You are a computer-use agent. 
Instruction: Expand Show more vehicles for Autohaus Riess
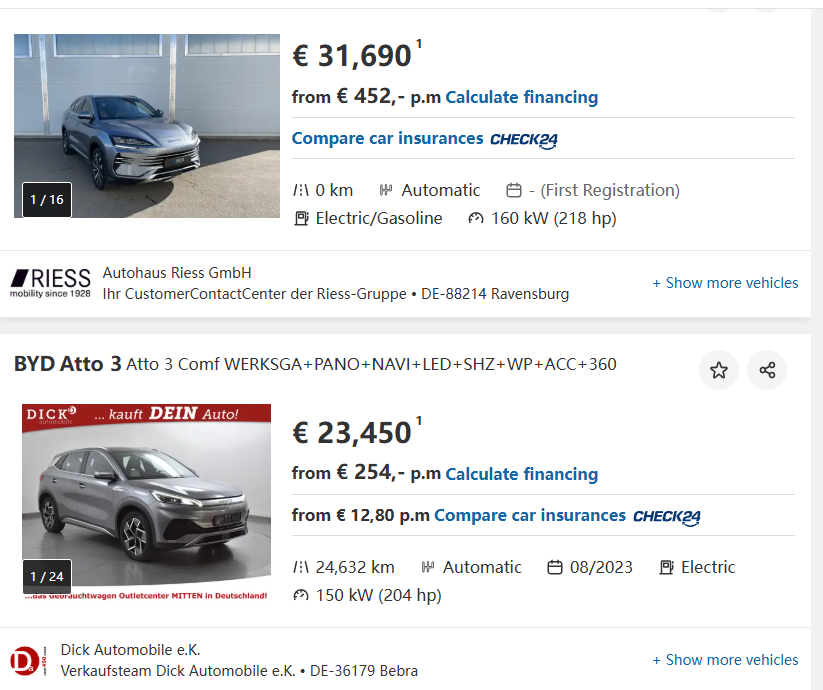[725, 283]
